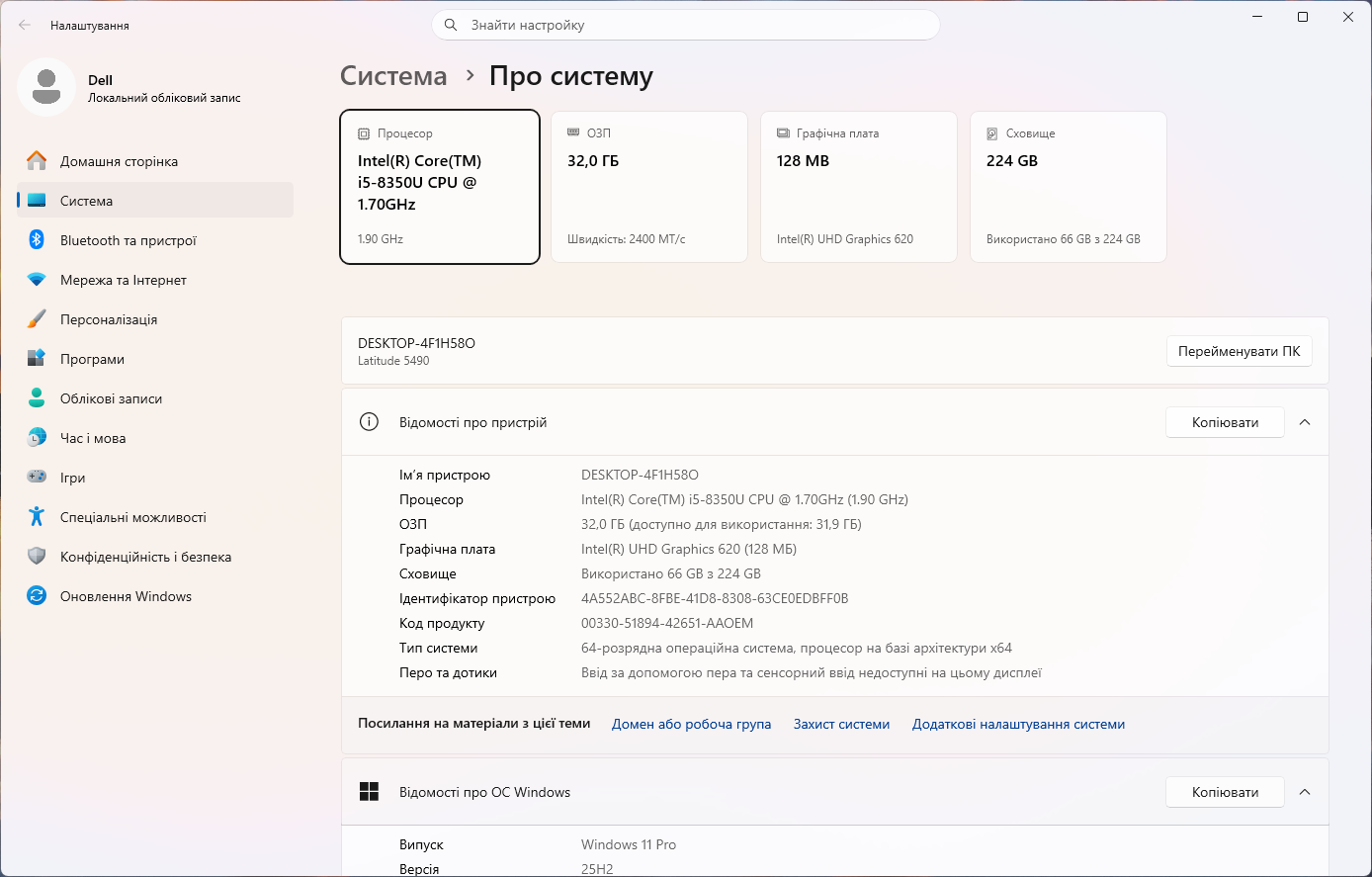This screenshot has height=877, width=1372.
Task: Open the Персоналізація paintbrush icon
Action: (37, 319)
